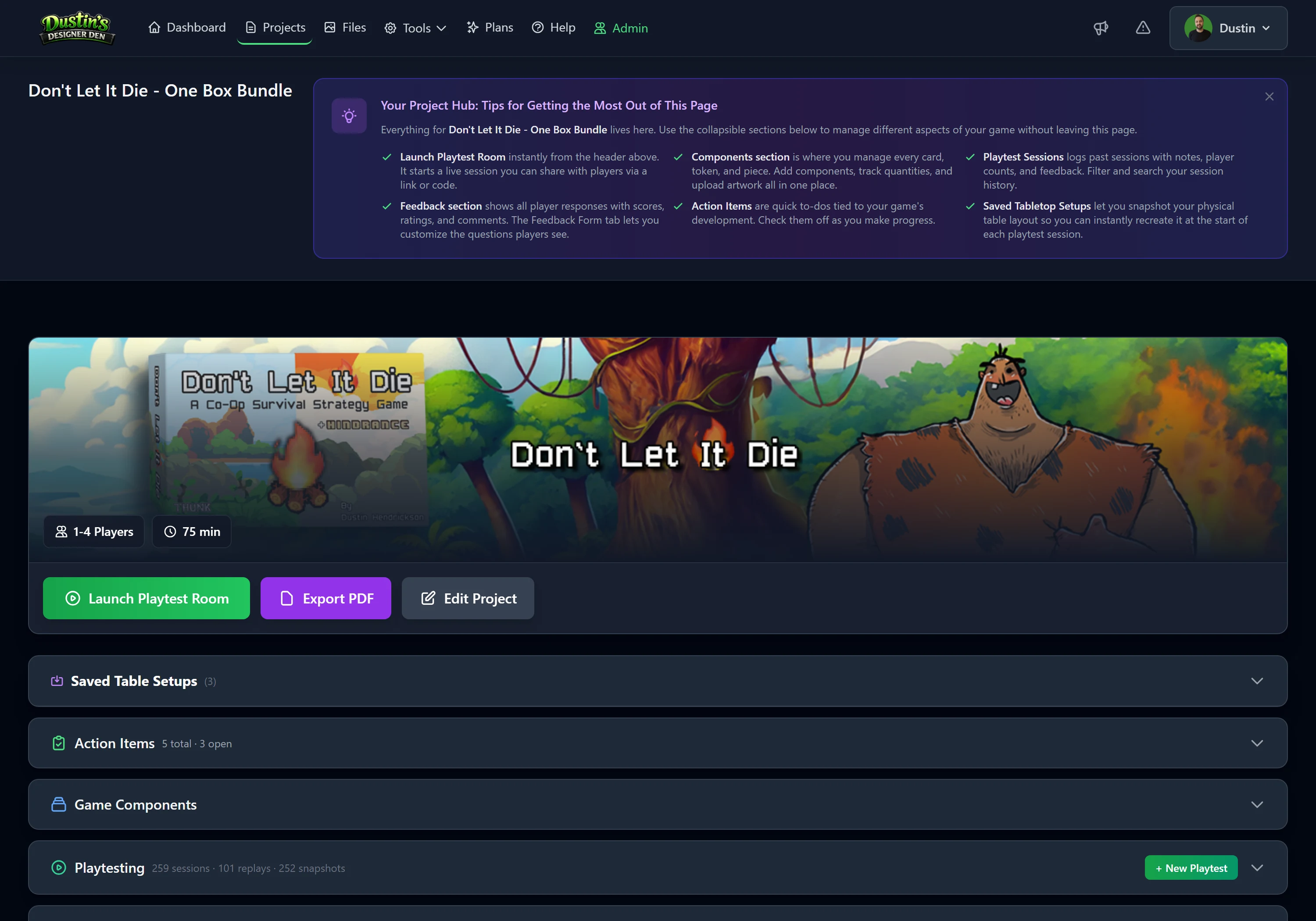Viewport: 1316px width, 921px height.
Task: Click the project title 'Don't Let It Die - One Box Bundle'
Action: pos(160,90)
